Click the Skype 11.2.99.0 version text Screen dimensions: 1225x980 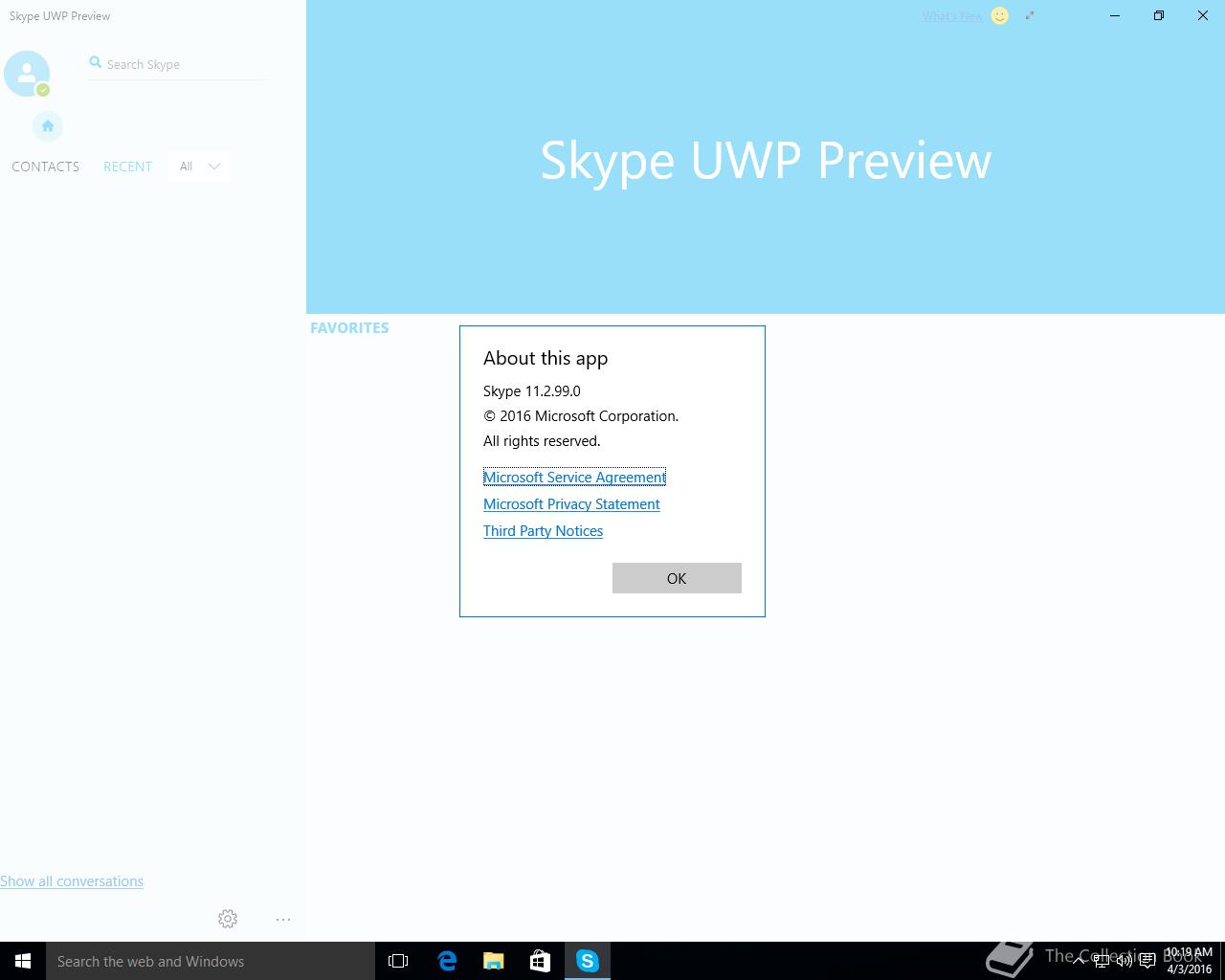tap(531, 390)
